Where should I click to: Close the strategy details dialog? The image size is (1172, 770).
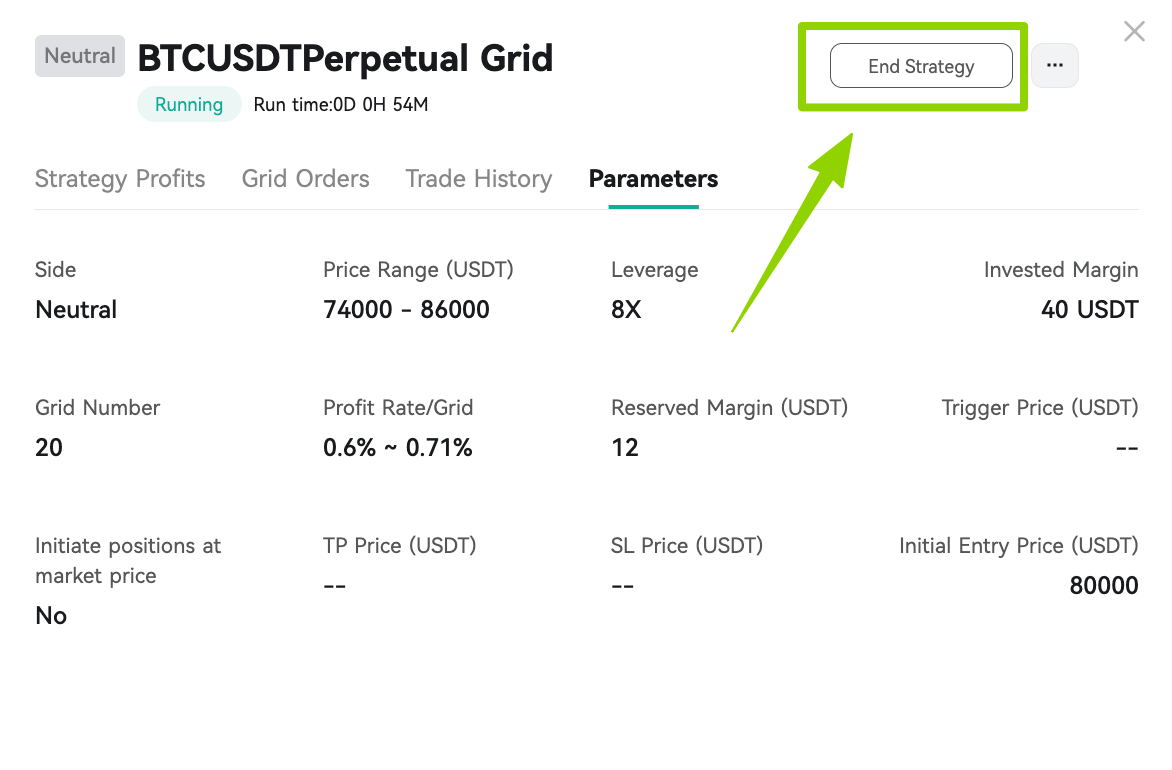(x=1134, y=31)
